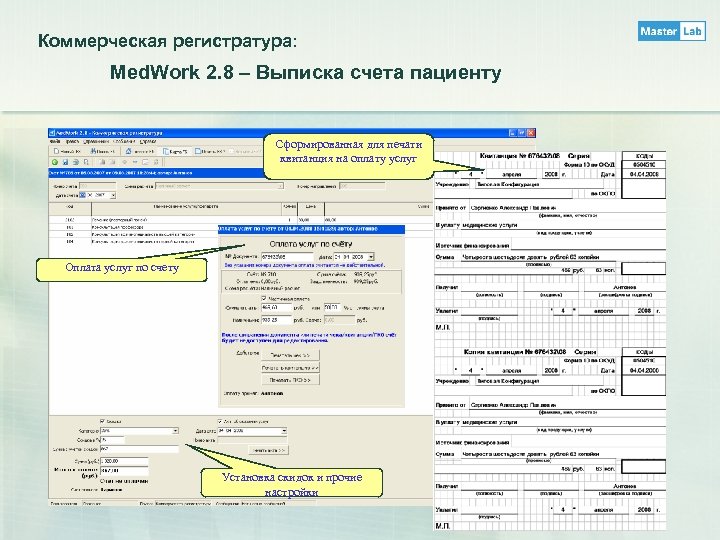
Task: Toggle the Дата оказания услуг checkbox
Action: point(220,421)
